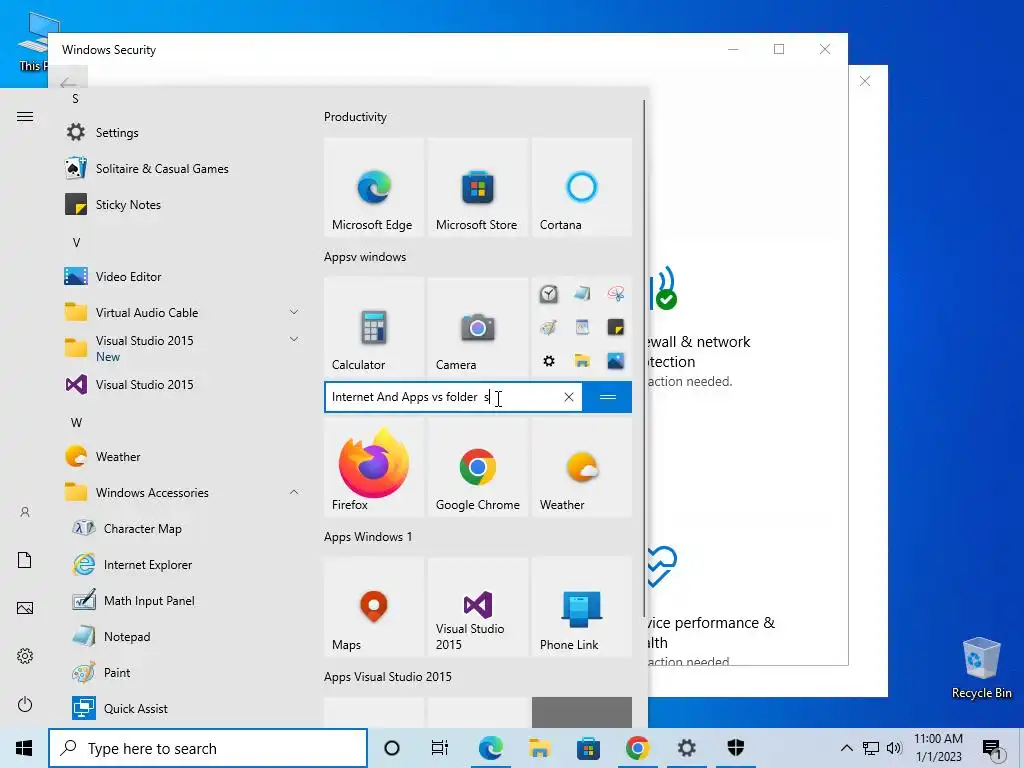Select the Apps Windows 1 group title
Viewport: 1024px width, 768px height.
(x=368, y=537)
